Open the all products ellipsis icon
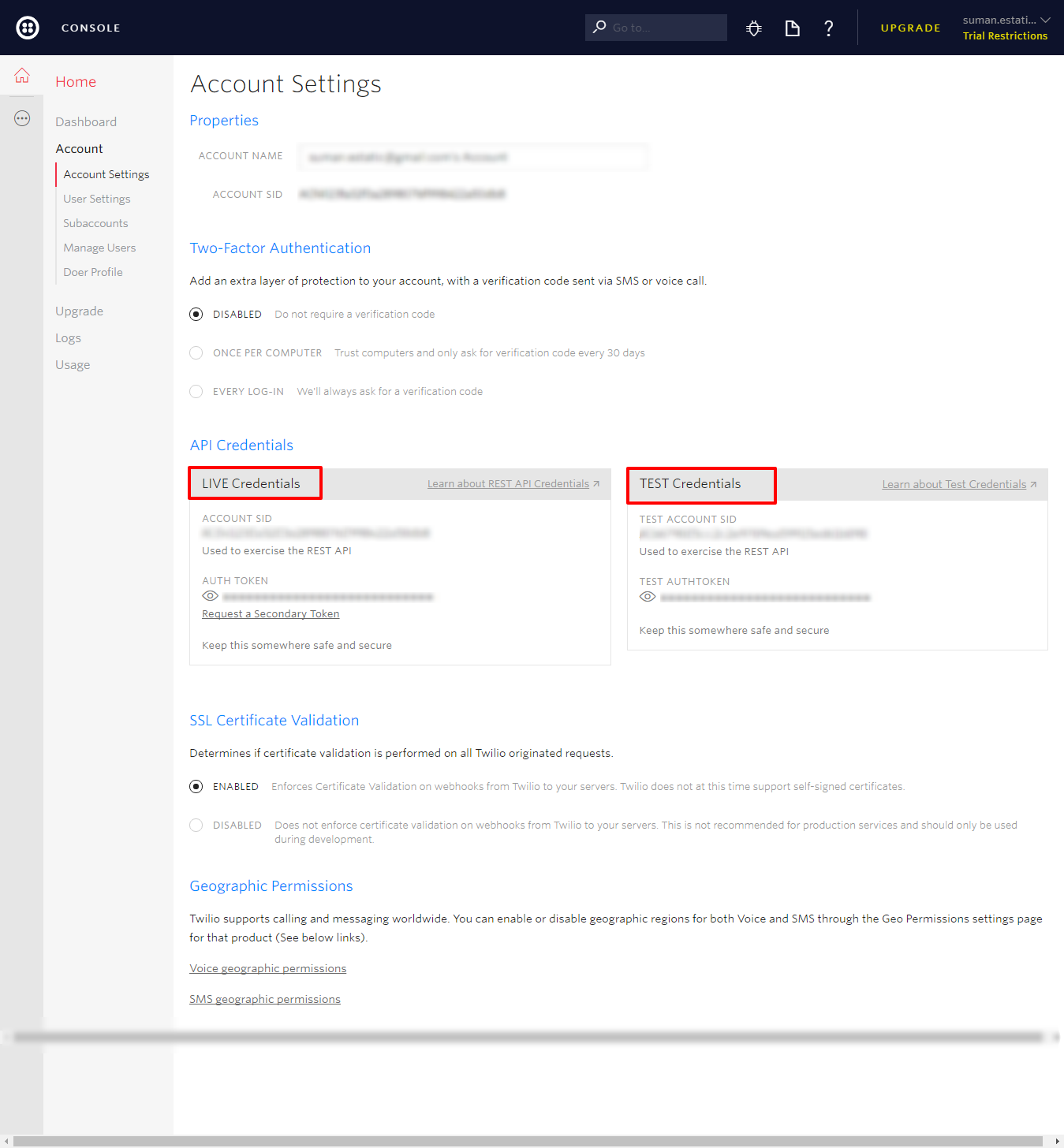Image resolution: width=1064 pixels, height=1148 pixels. [x=22, y=118]
